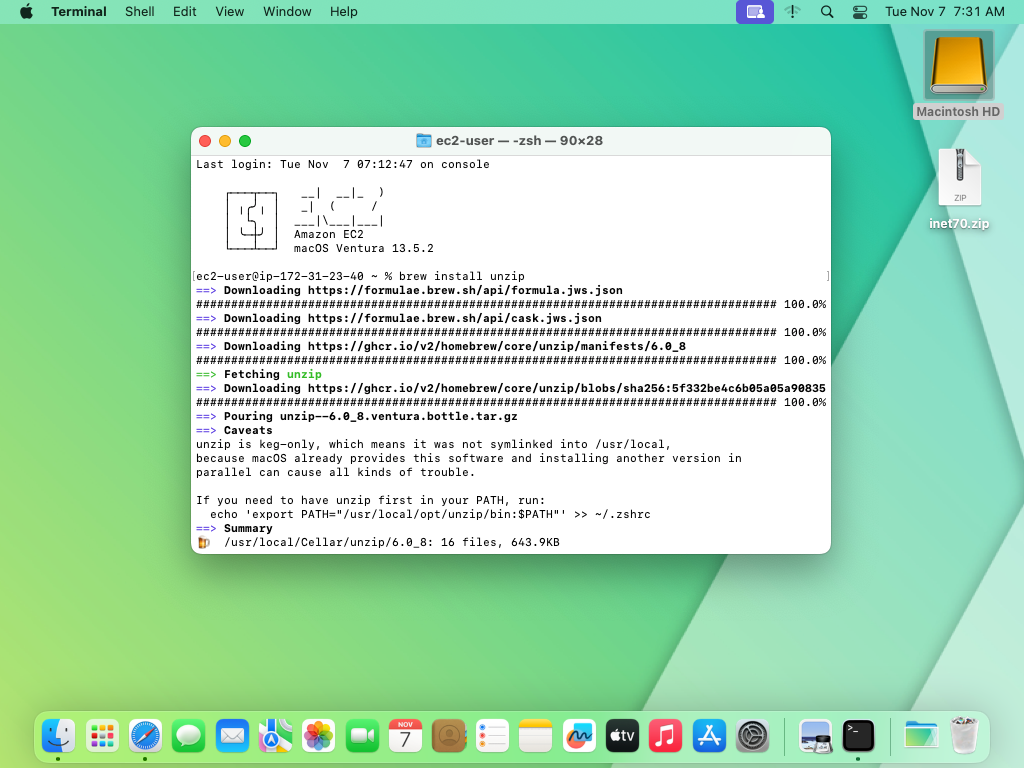Screen dimensions: 1024x768
Task: Select the Macintosh HD desktop drive
Action: [958, 75]
